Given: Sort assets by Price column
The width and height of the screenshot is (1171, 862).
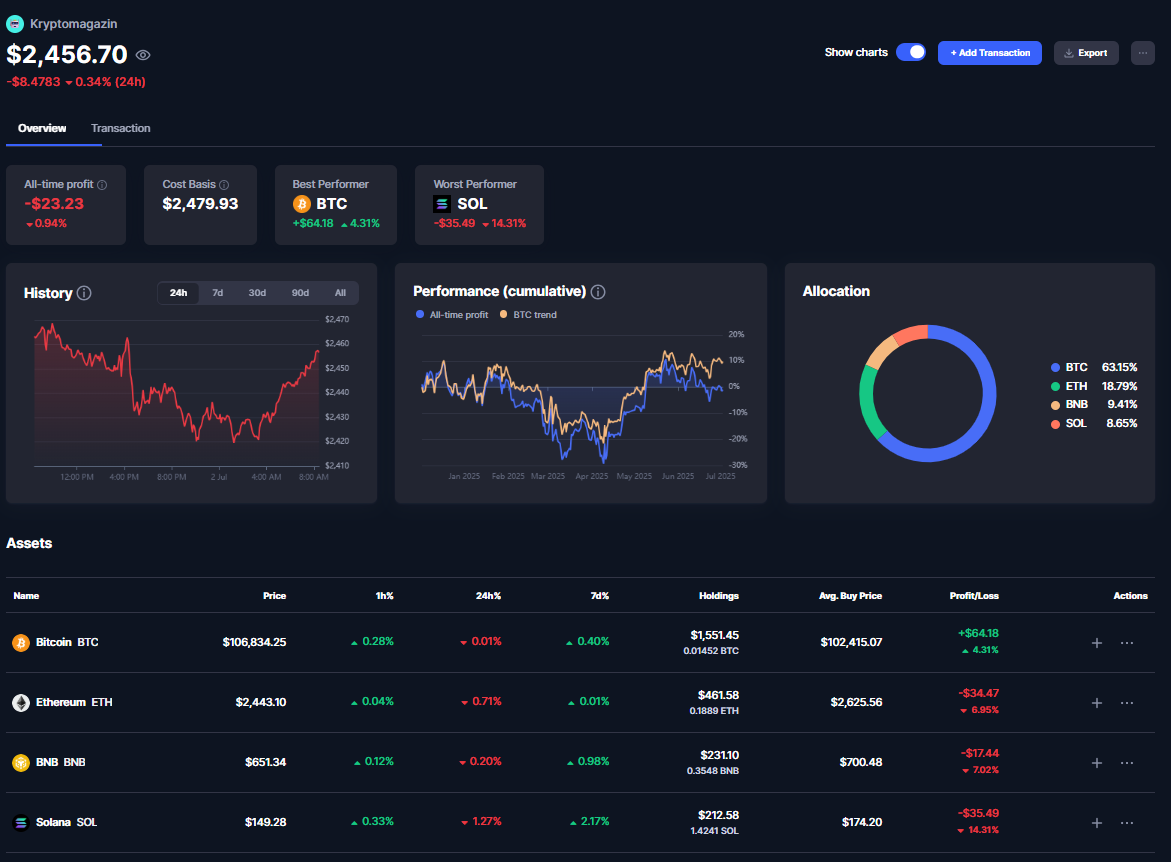Looking at the screenshot, I should click(274, 595).
